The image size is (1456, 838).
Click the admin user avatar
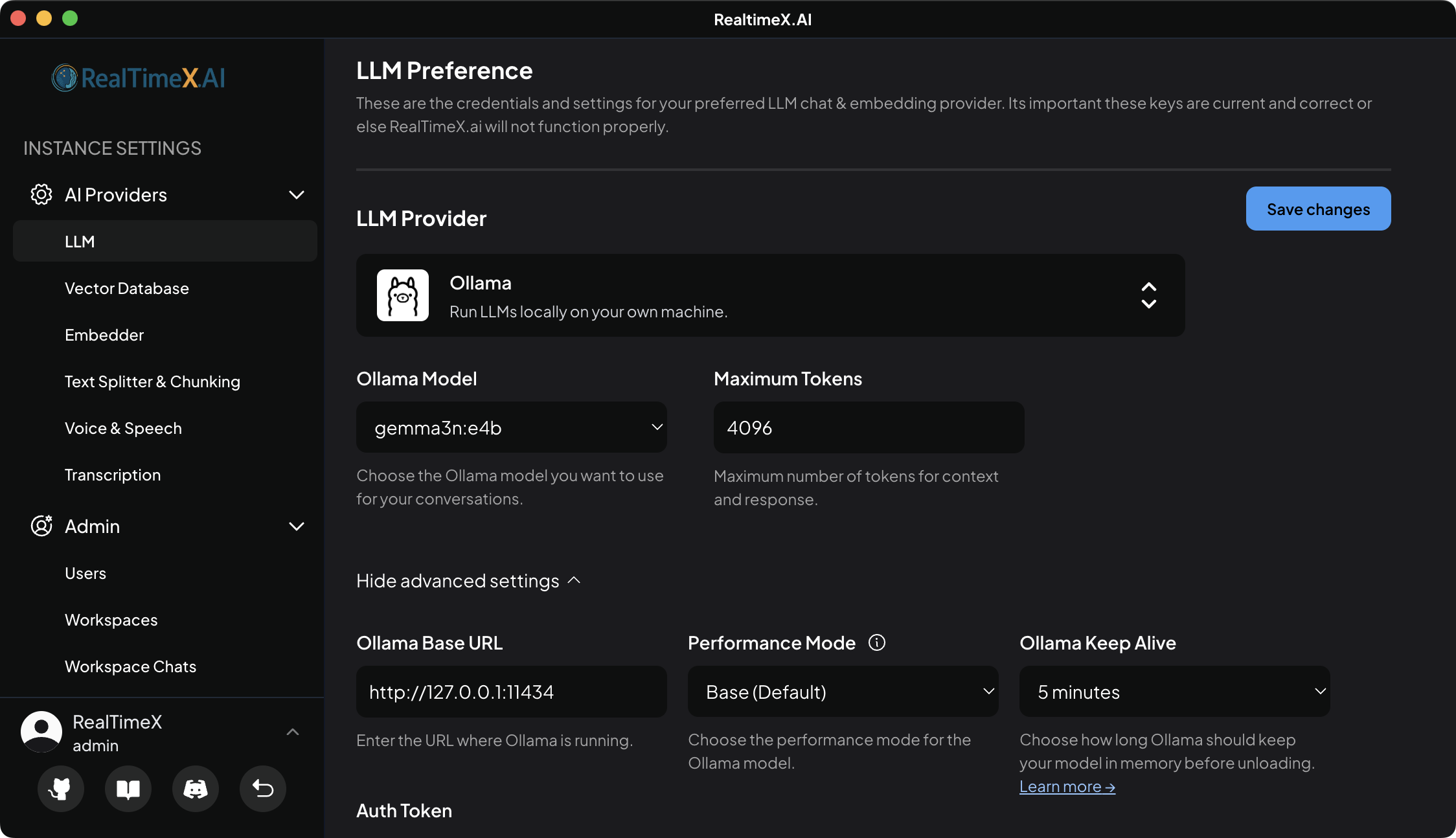pyautogui.click(x=41, y=732)
